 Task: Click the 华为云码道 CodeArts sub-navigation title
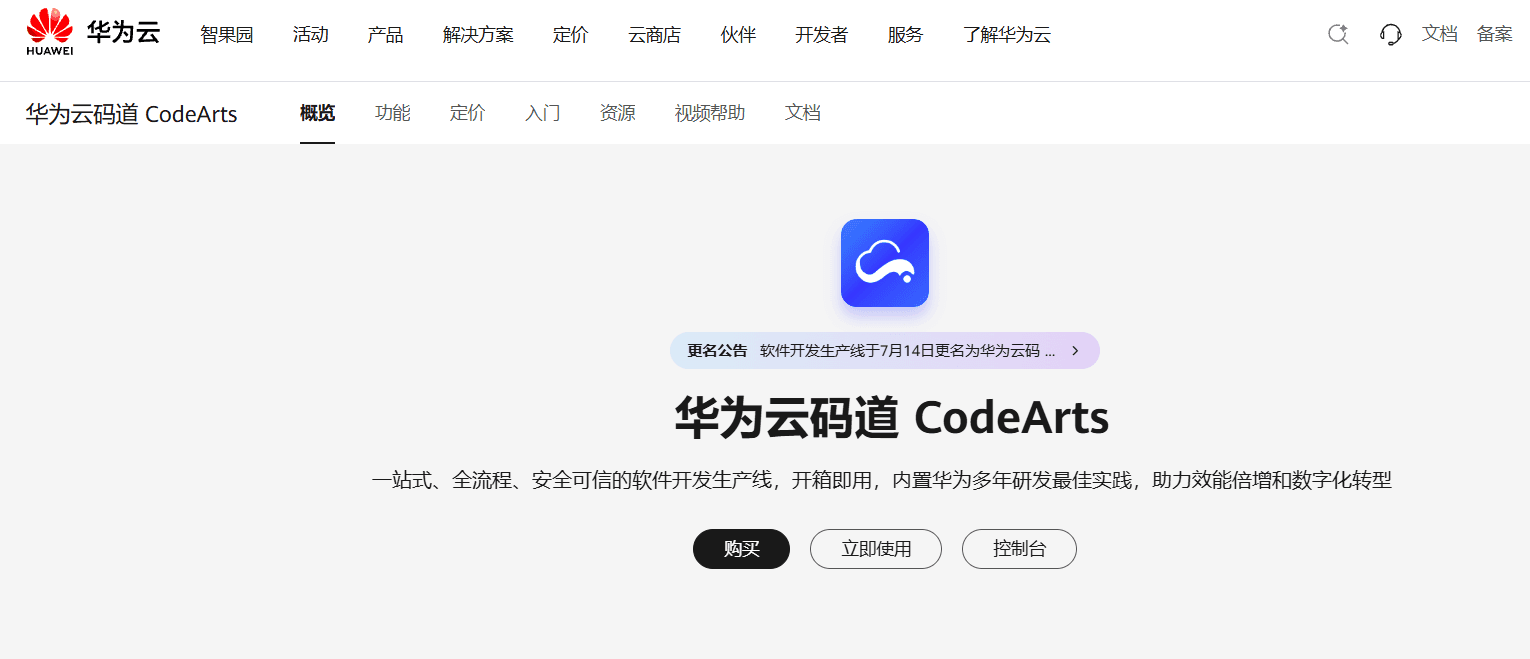(x=132, y=114)
